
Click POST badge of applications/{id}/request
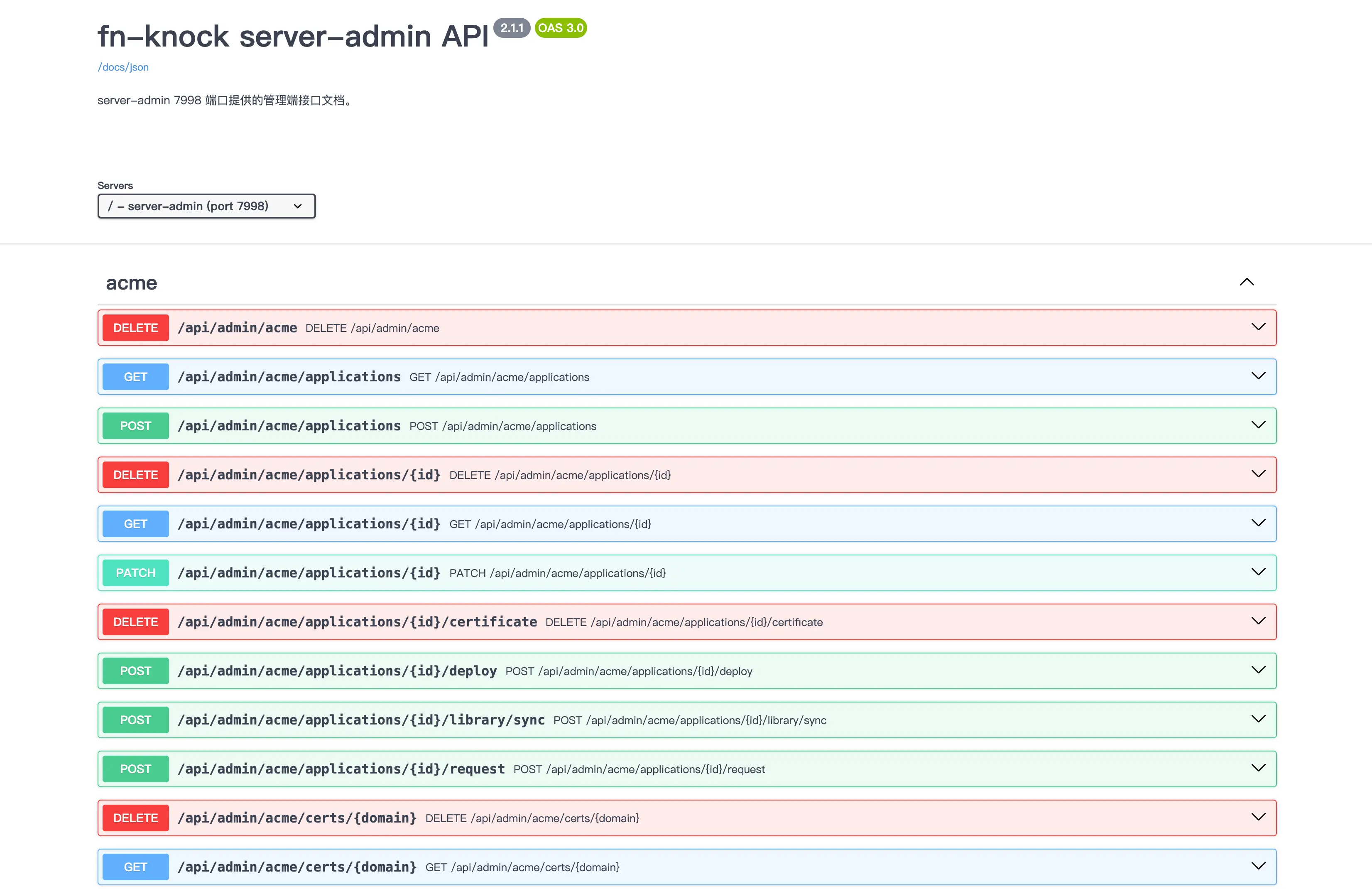coord(135,769)
